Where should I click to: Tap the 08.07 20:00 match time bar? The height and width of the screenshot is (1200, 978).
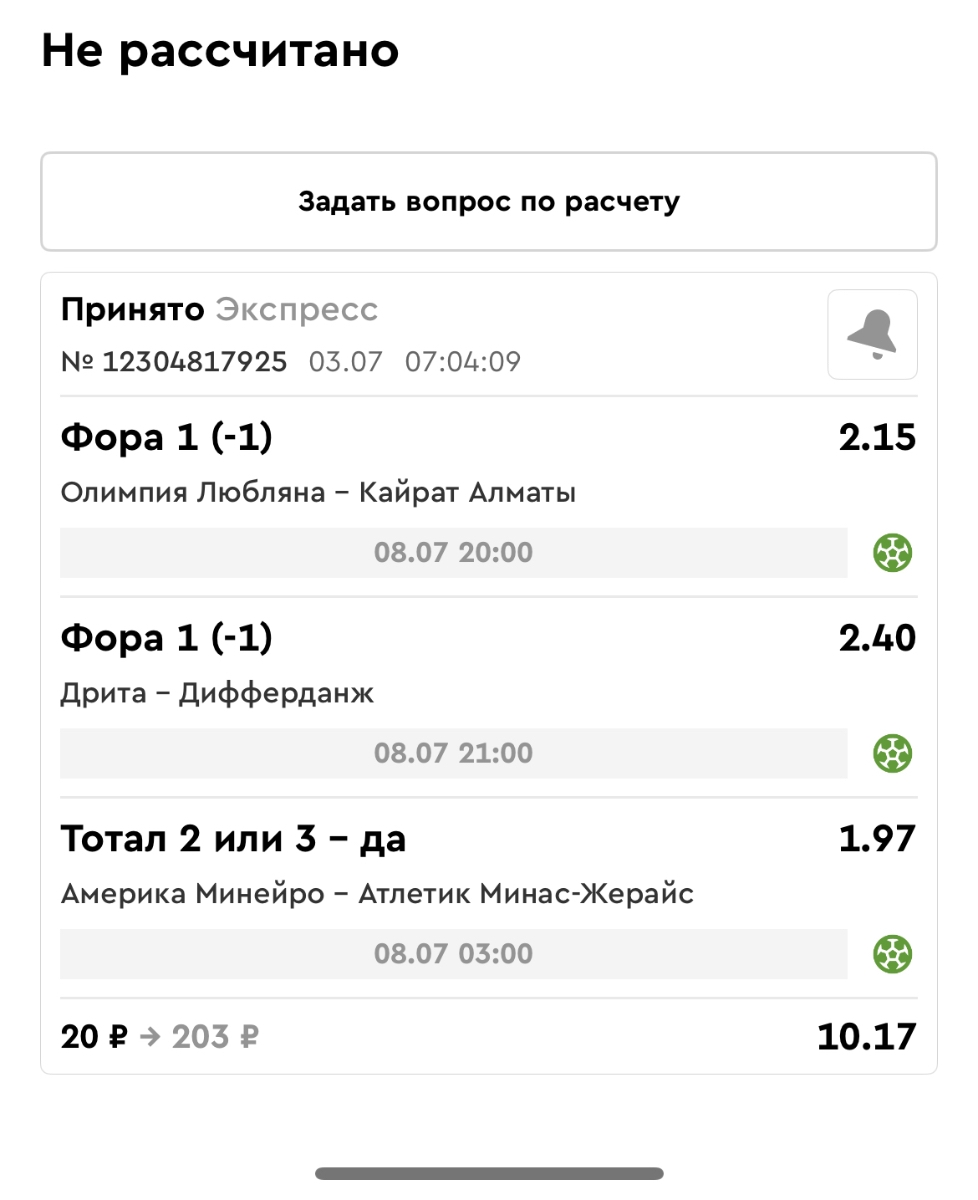(x=453, y=552)
